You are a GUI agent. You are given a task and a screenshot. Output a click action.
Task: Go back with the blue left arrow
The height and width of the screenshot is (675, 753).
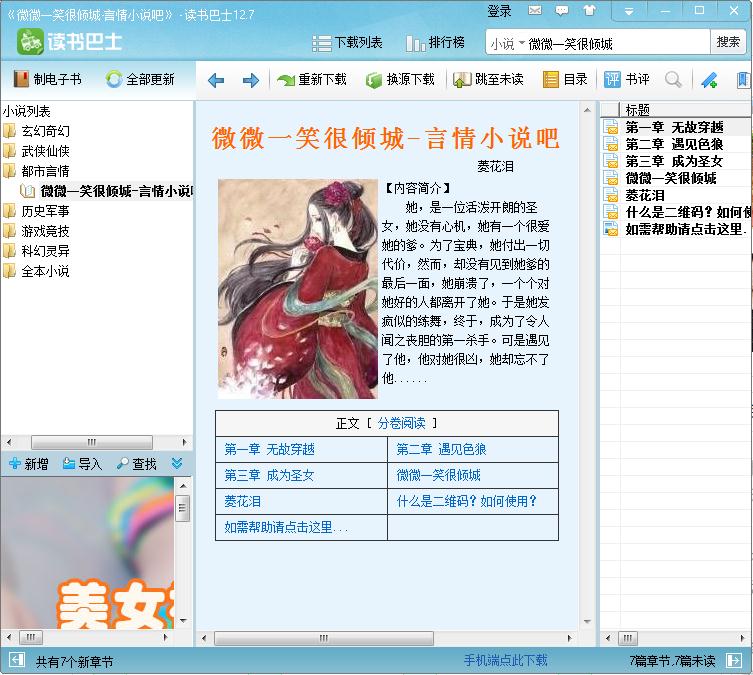[x=216, y=80]
